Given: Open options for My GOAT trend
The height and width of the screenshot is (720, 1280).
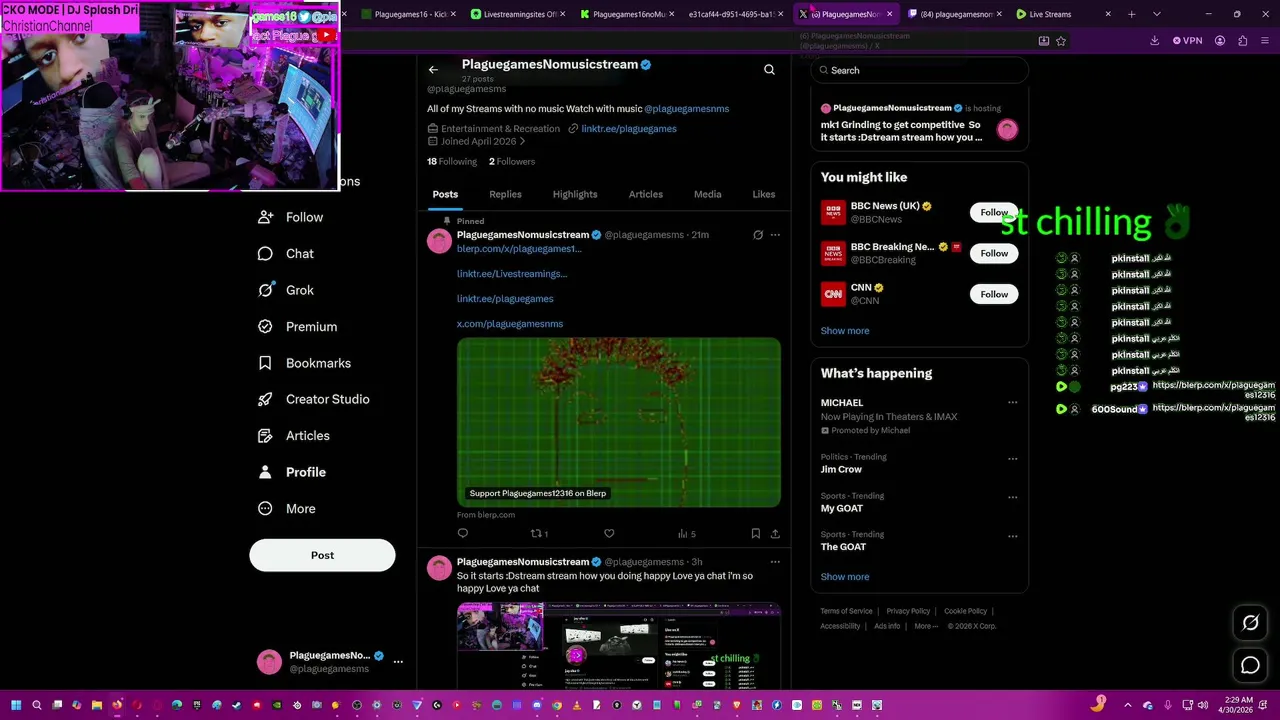Looking at the screenshot, I should tap(1012, 497).
